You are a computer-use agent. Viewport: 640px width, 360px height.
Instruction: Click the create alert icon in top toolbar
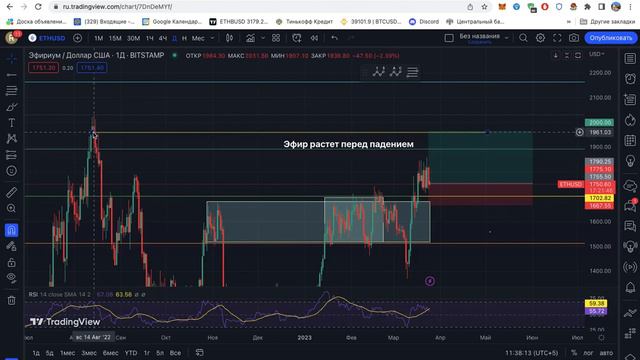pyautogui.click(x=297, y=38)
